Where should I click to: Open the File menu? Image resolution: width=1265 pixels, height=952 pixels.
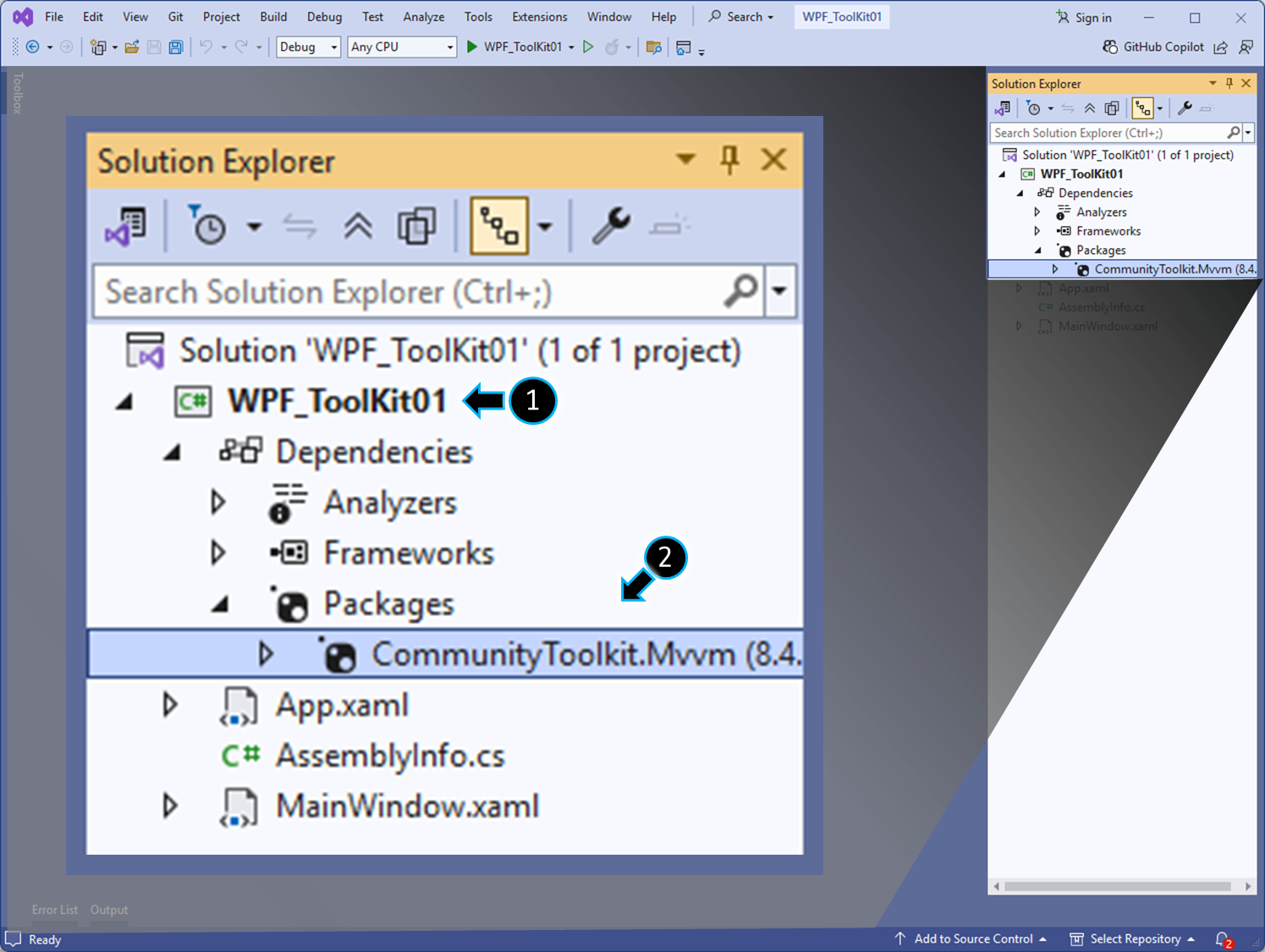coord(54,17)
